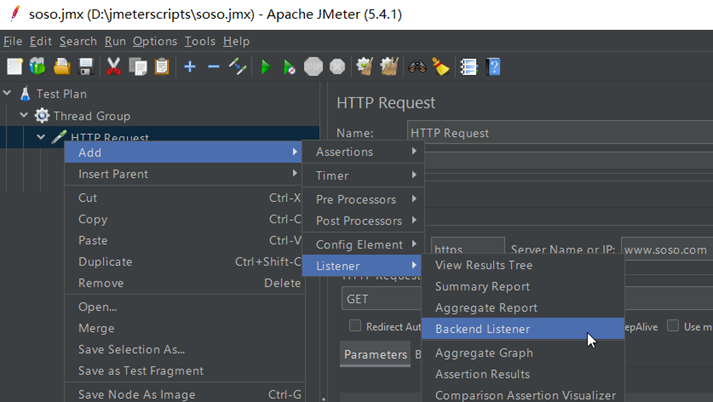Open Help with question mark icon

(x=493, y=67)
